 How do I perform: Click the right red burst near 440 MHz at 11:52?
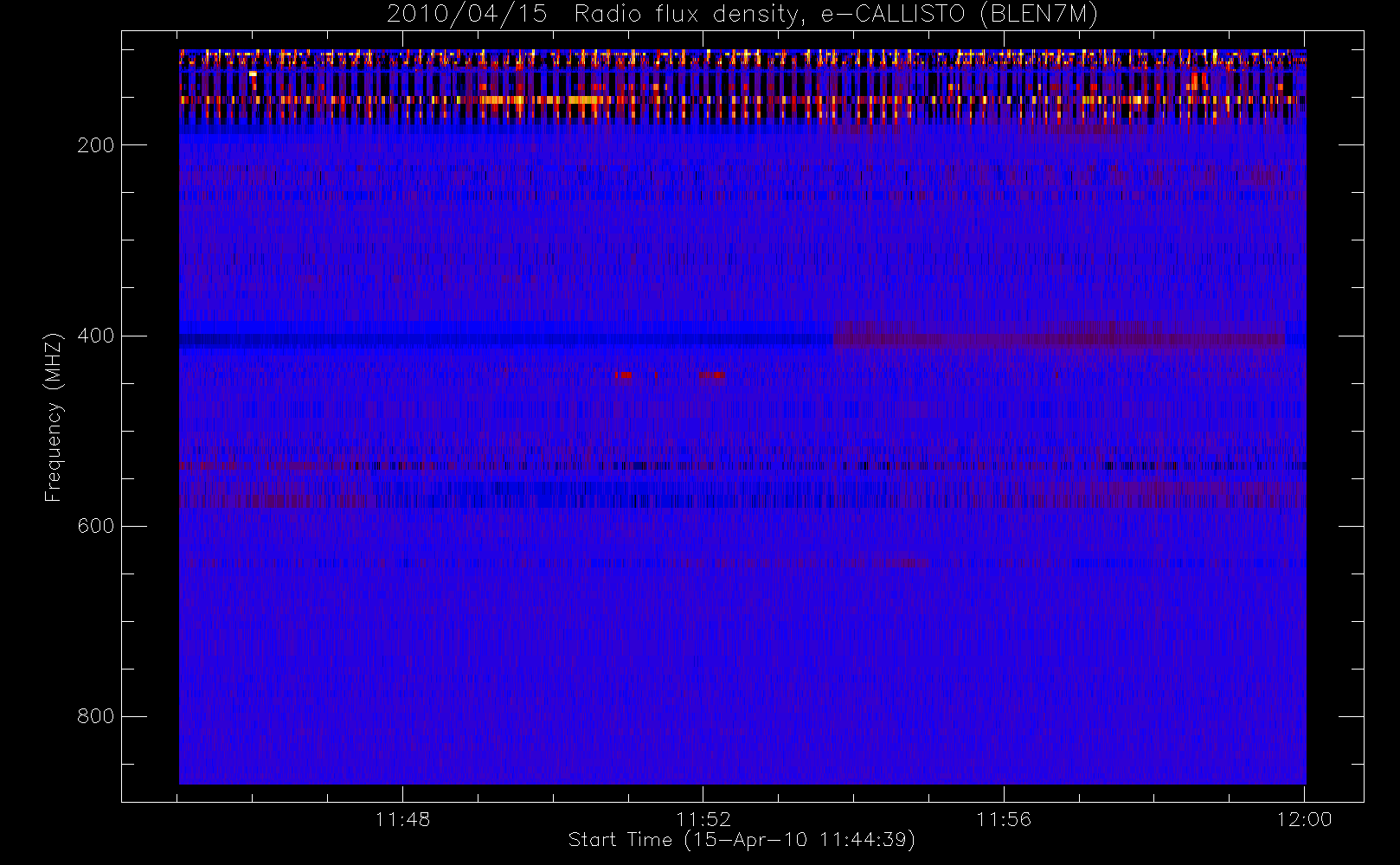coord(711,375)
